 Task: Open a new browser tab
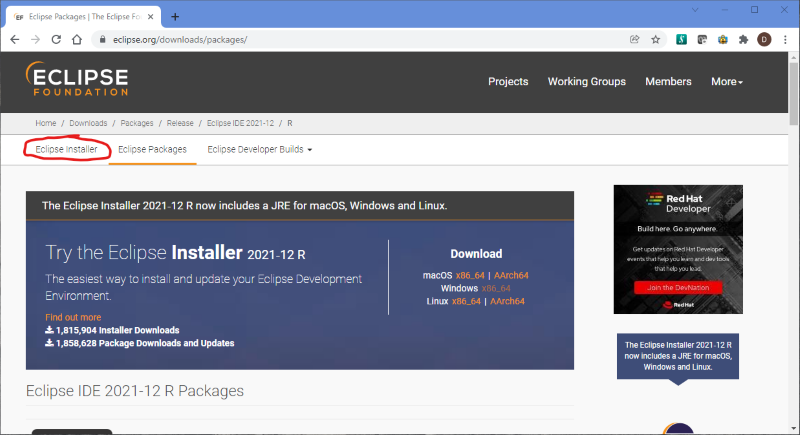175,17
